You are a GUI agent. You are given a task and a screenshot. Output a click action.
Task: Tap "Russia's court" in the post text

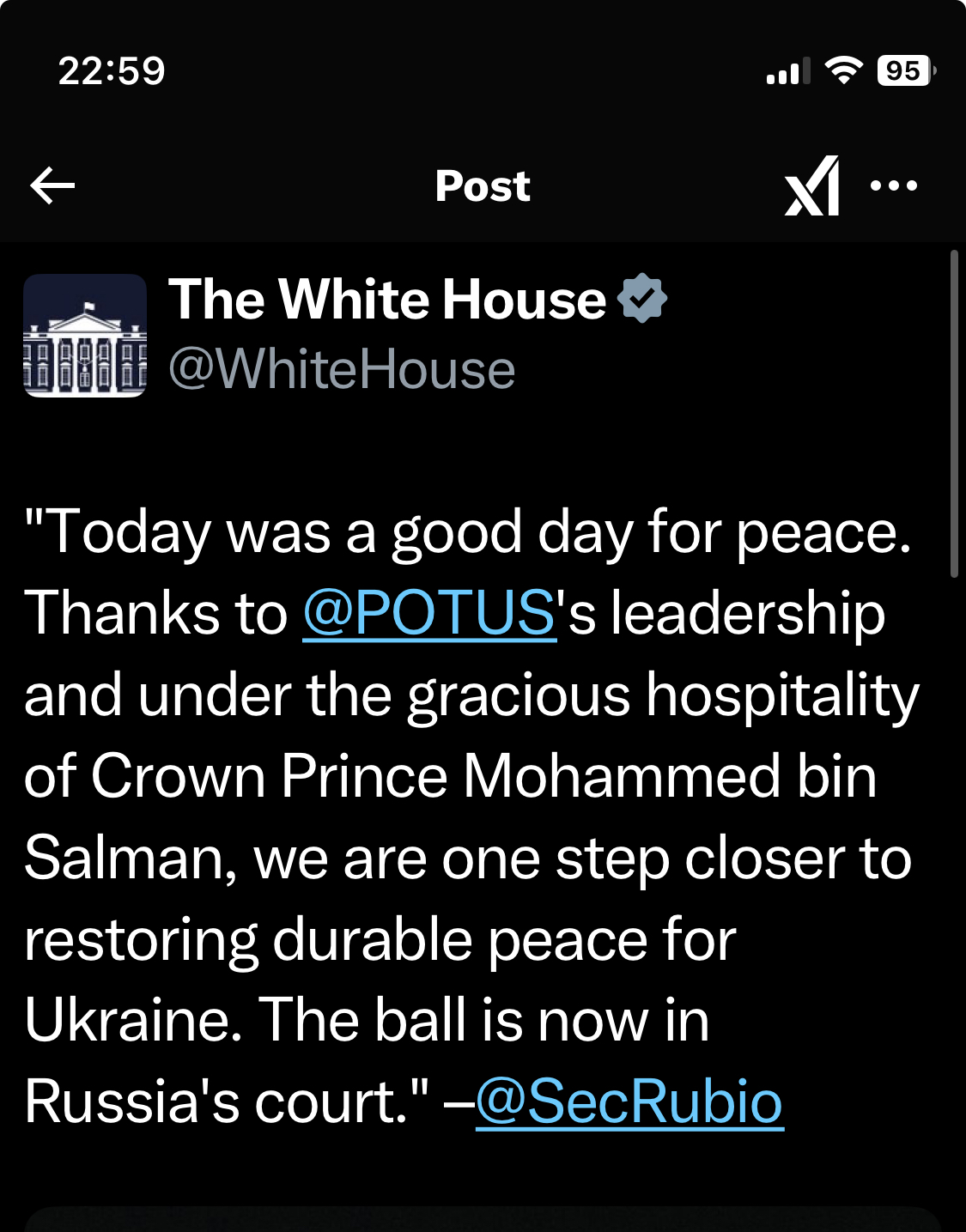click(x=215, y=1101)
